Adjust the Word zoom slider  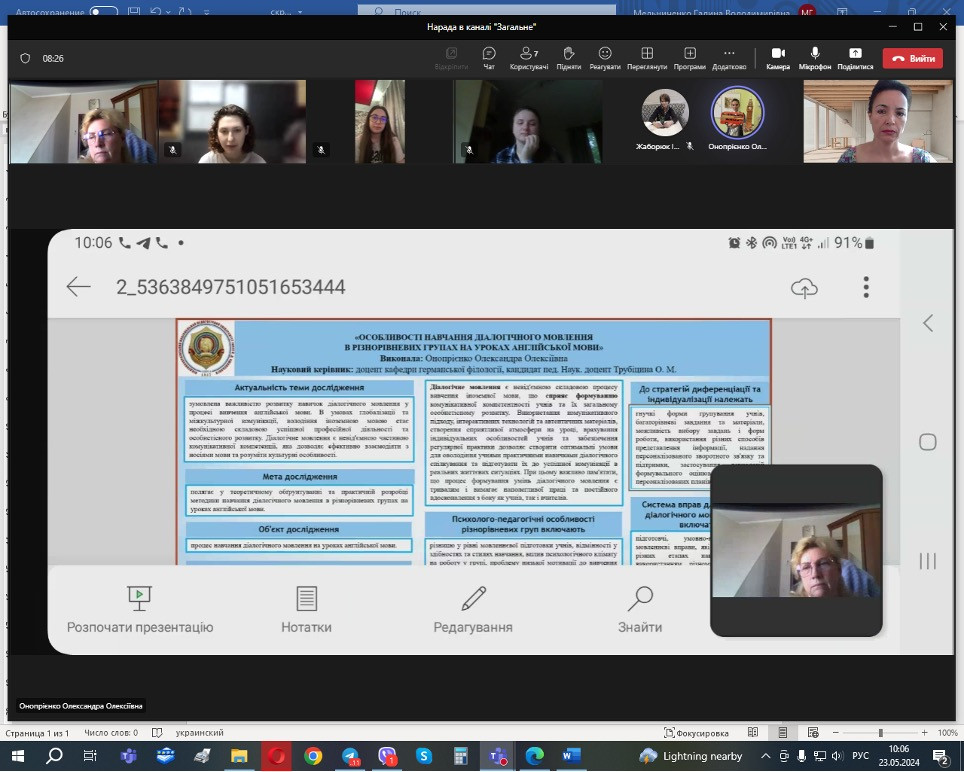pyautogui.click(x=881, y=733)
